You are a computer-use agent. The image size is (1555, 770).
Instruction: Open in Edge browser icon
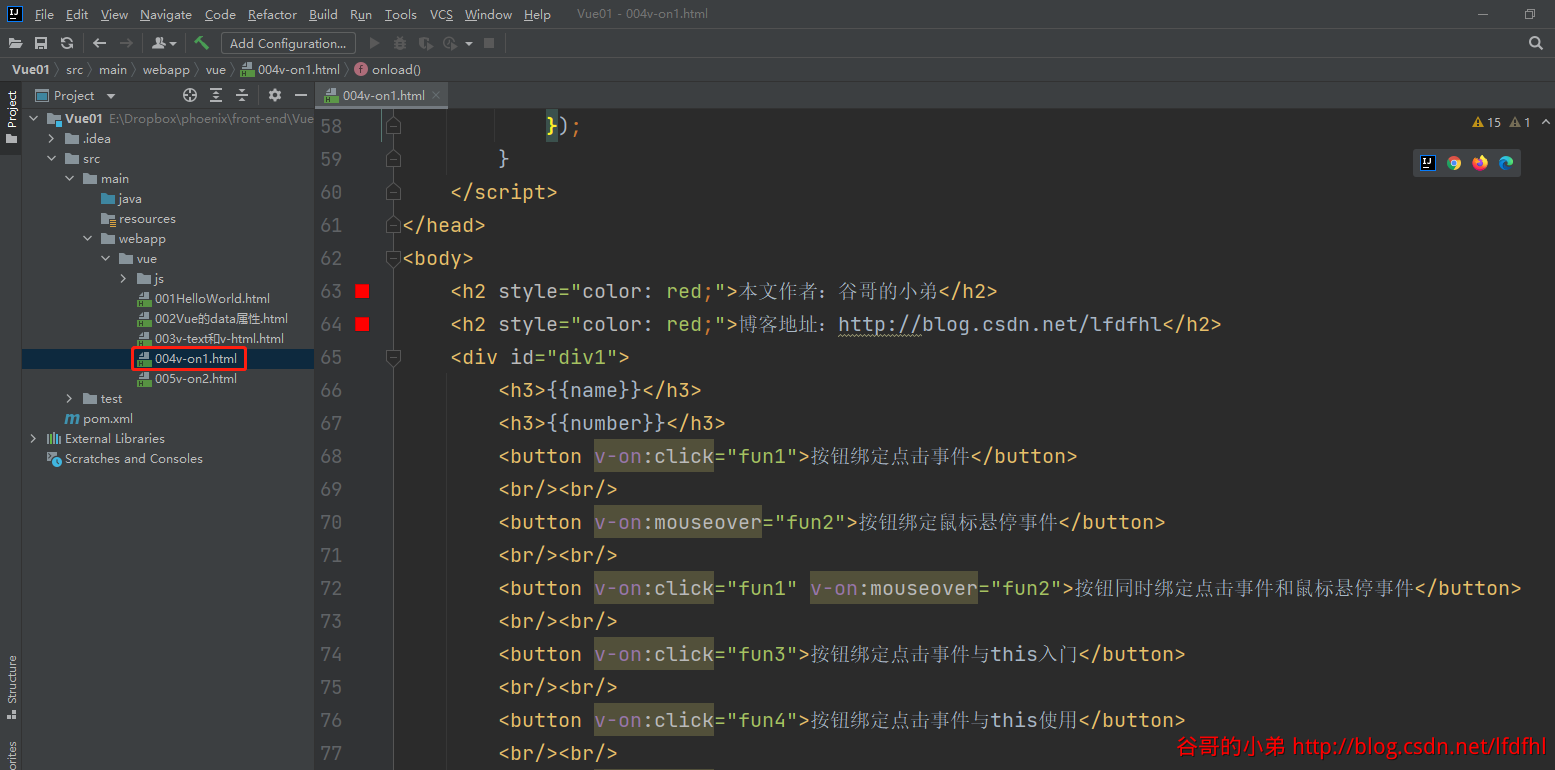click(x=1506, y=163)
